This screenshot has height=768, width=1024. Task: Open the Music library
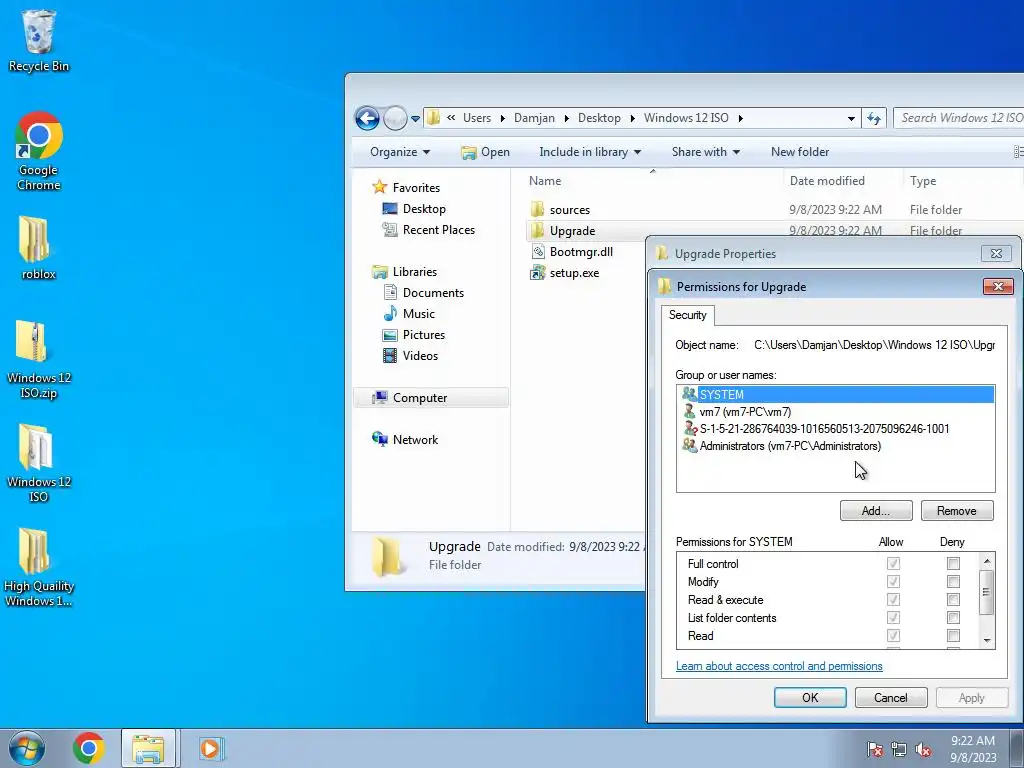point(419,313)
